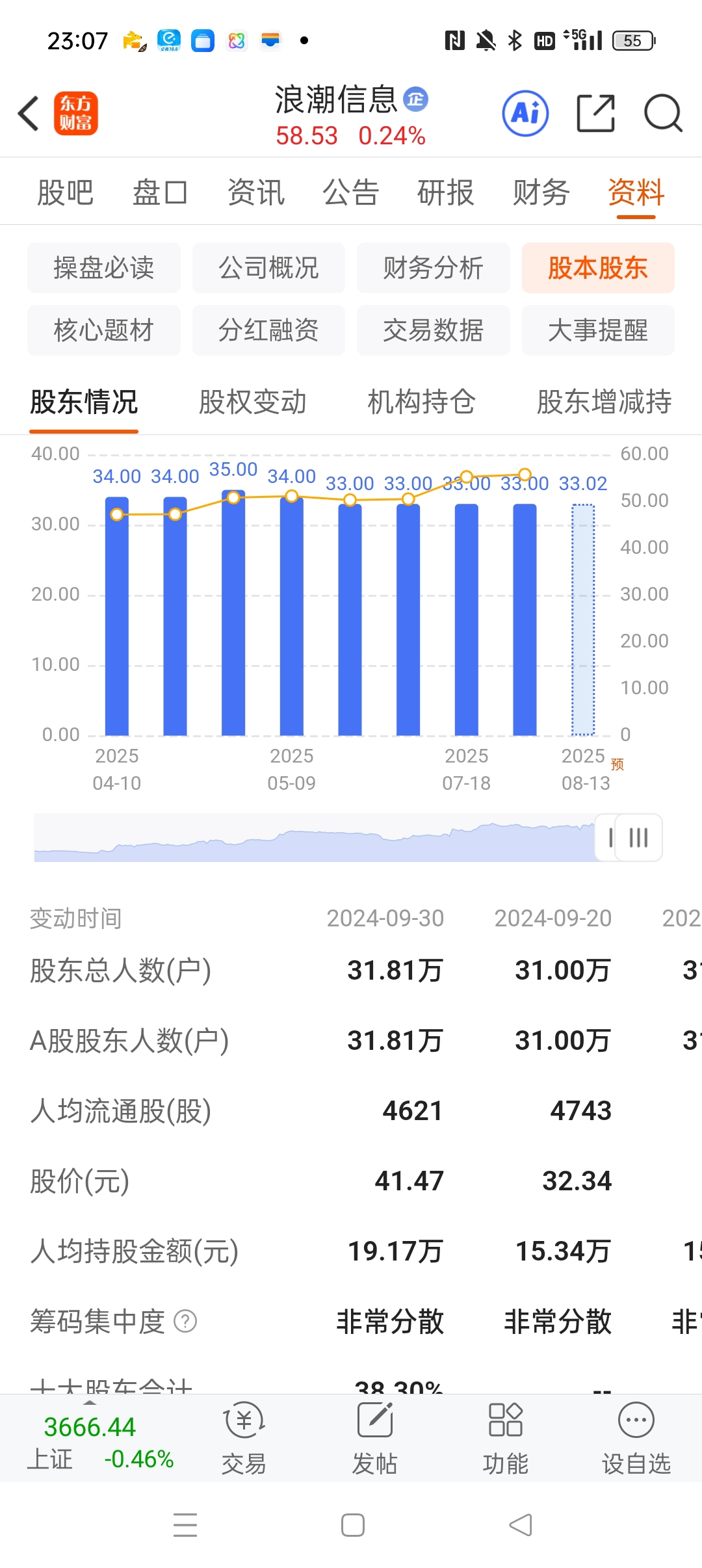Screen dimensions: 702x1568
Task: Open the 功能 grid icon
Action: (505, 1420)
